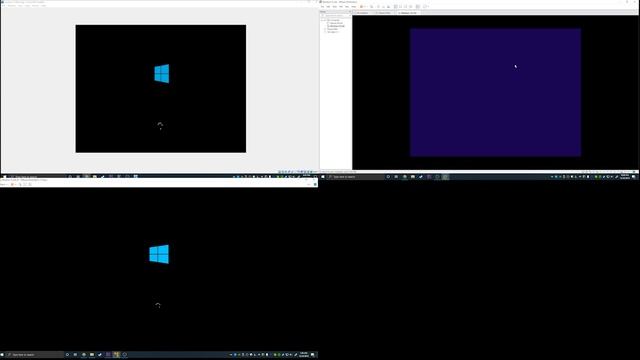Image resolution: width=640 pixels, height=360 pixels.
Task: Click search box in top-left desktop taskbar
Action: 38,177
